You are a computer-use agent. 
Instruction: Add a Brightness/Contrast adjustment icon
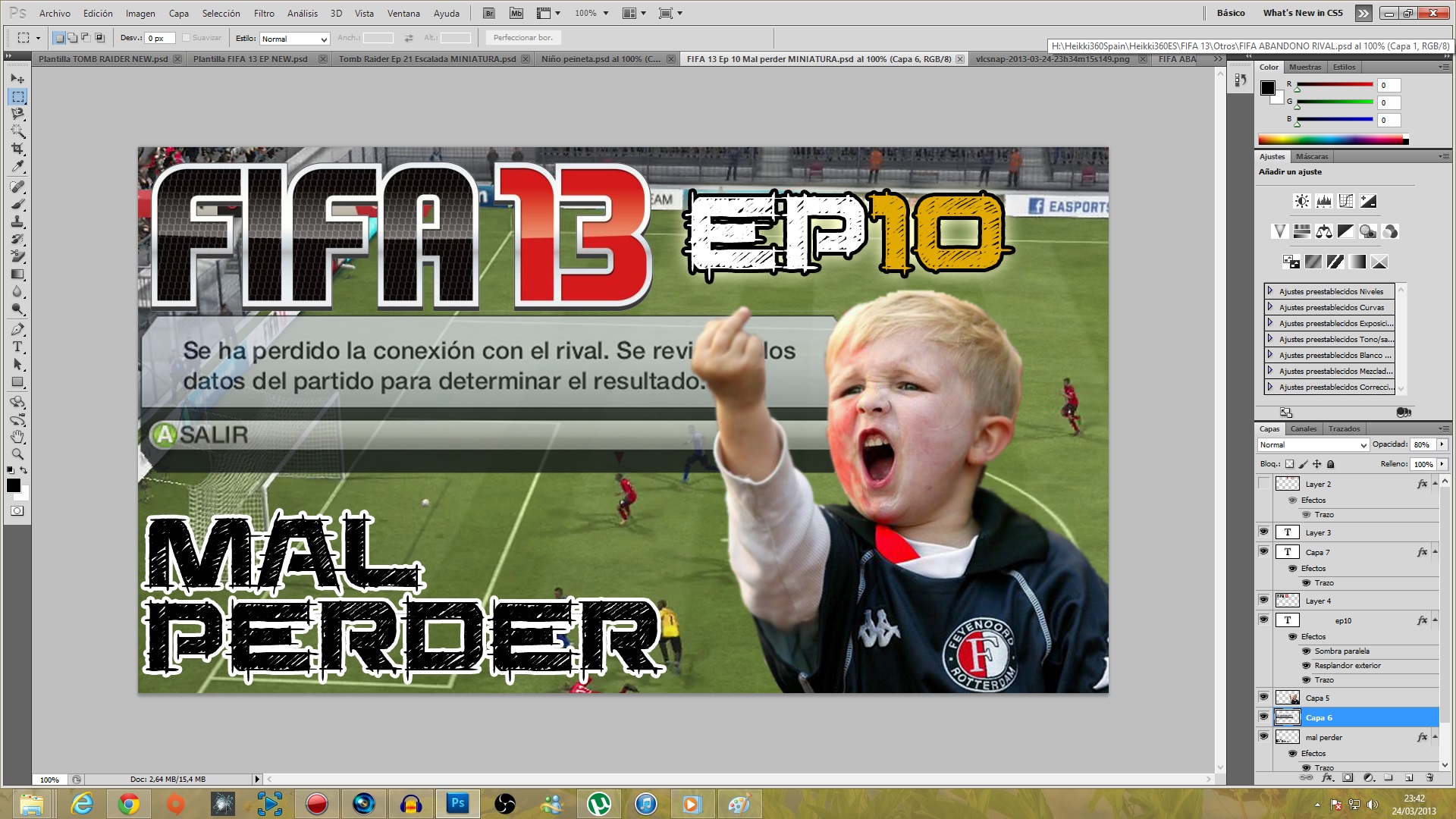(x=1301, y=201)
